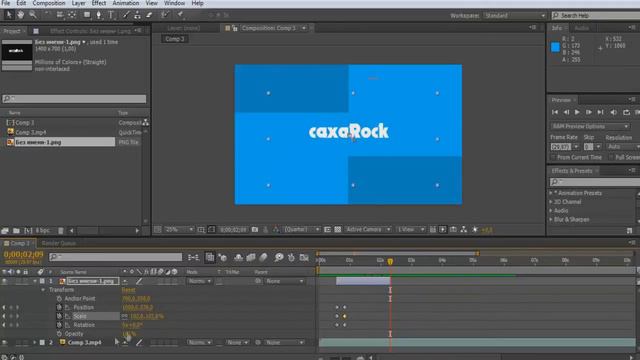
Task: Select the Selection arrow tool
Action: 9,15
